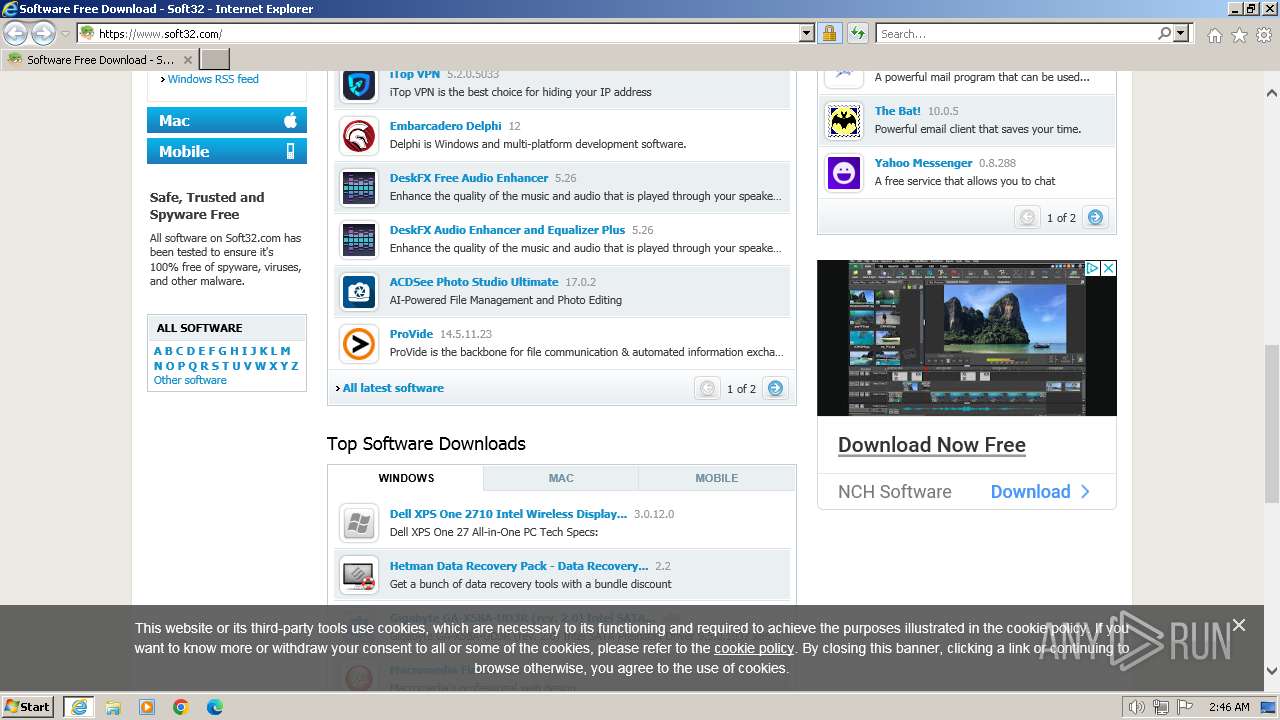Click the DeskFX Free Audio Enhancer icon
Image resolution: width=1280 pixels, height=720 pixels.
pos(358,187)
